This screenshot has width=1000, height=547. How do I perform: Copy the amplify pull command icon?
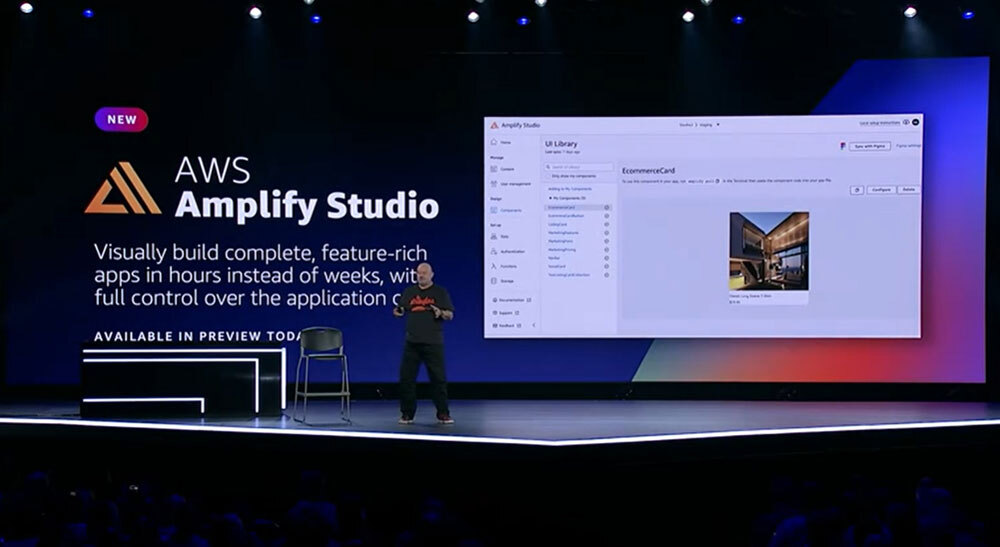tap(717, 181)
